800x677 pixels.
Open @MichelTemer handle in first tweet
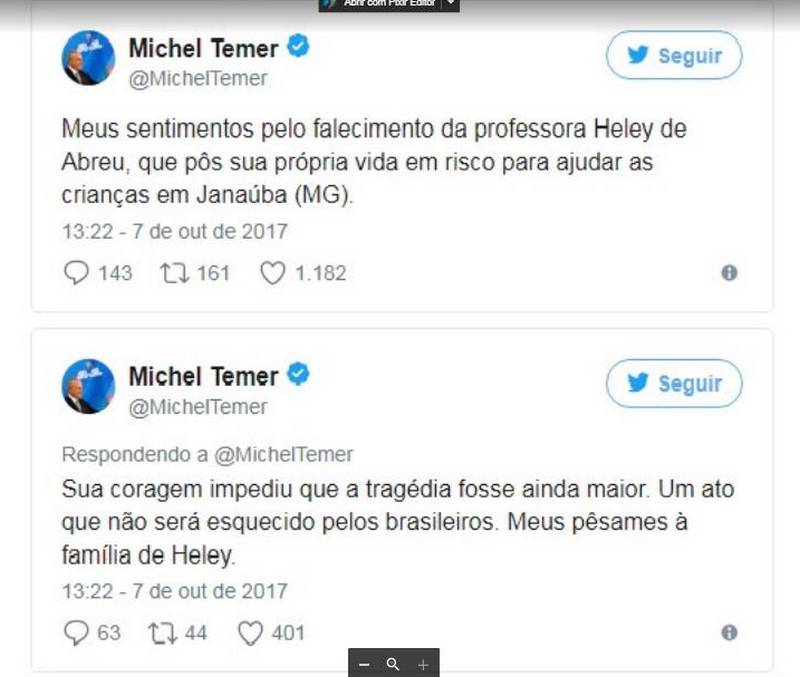click(198, 79)
